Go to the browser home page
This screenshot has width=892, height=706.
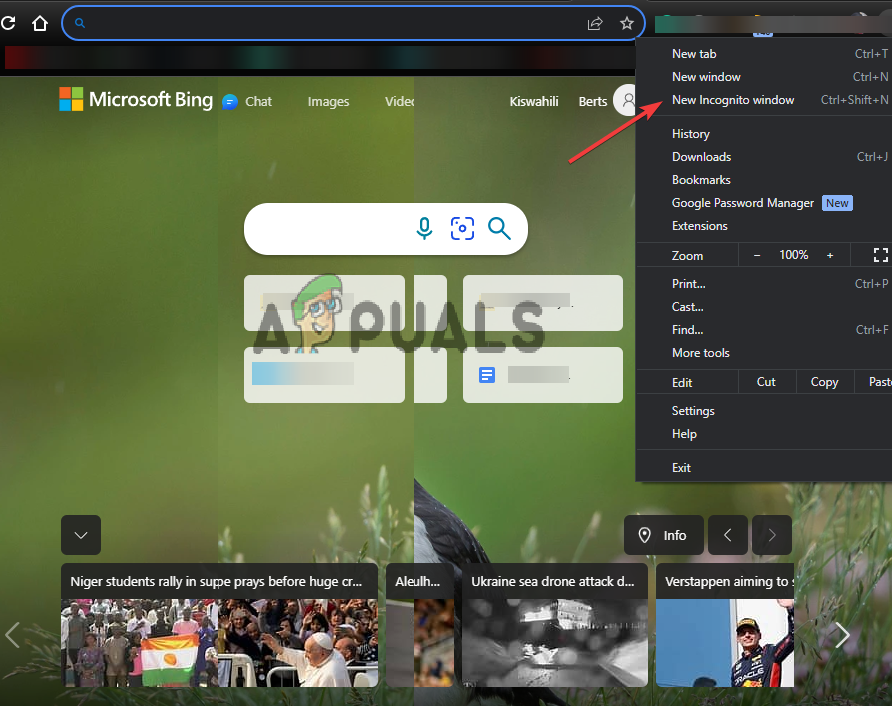tap(39, 22)
